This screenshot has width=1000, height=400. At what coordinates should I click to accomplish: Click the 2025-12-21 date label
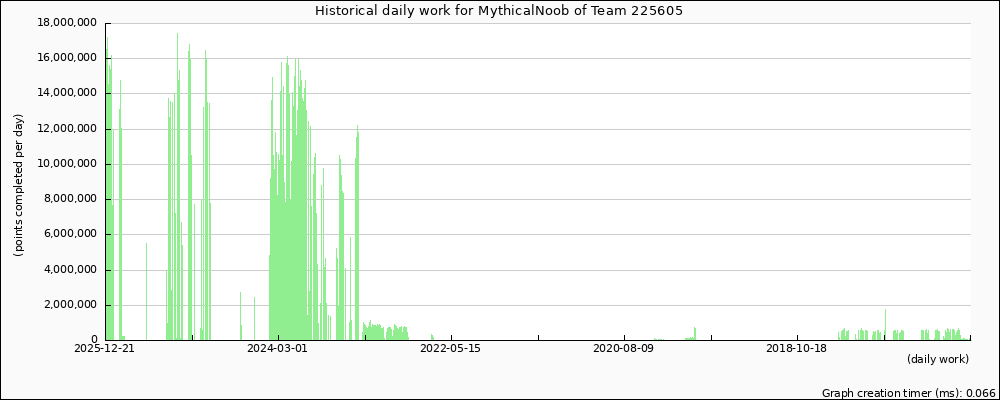click(x=105, y=349)
